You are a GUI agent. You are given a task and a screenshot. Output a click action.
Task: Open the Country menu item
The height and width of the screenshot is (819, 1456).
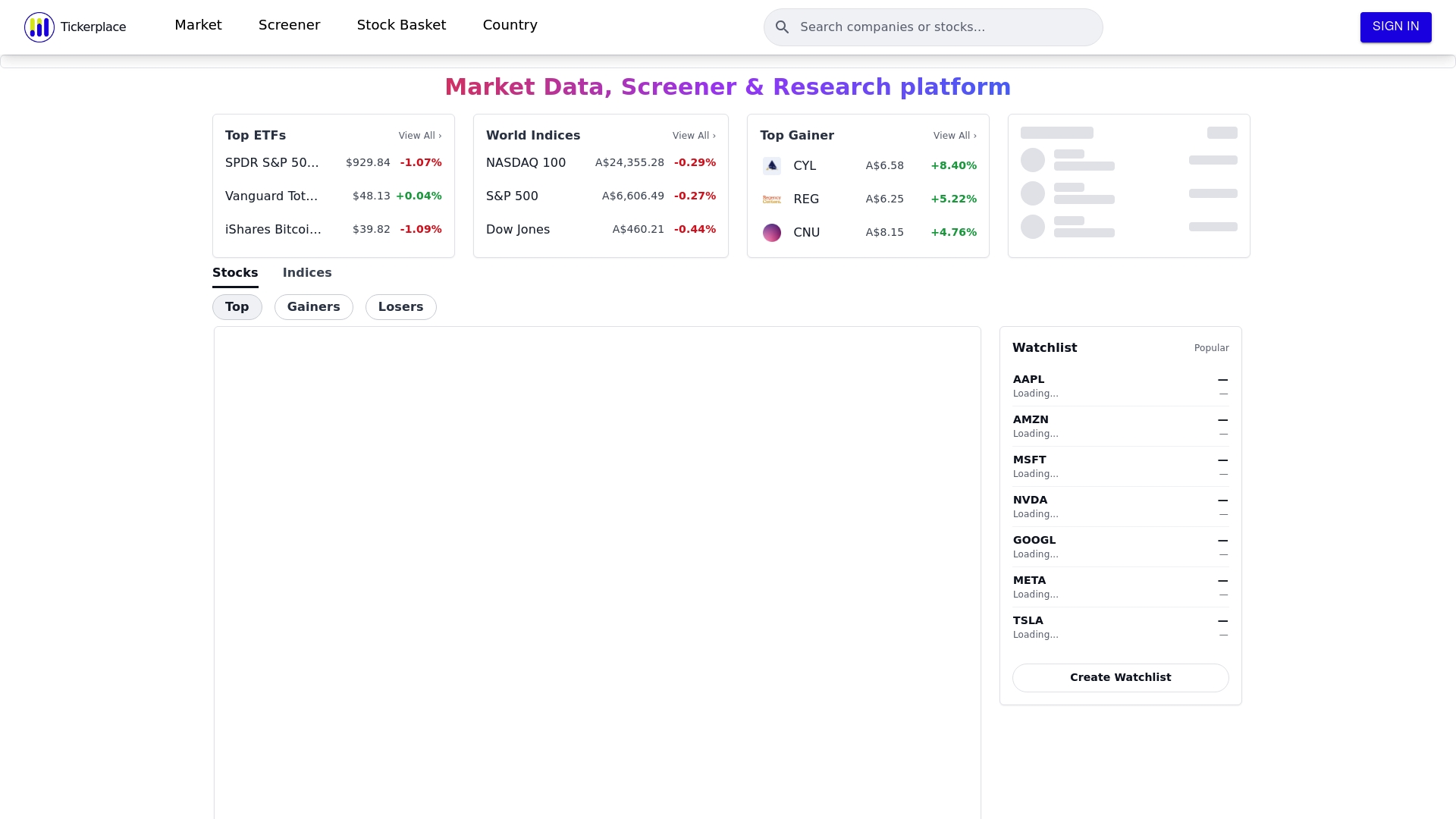[510, 25]
